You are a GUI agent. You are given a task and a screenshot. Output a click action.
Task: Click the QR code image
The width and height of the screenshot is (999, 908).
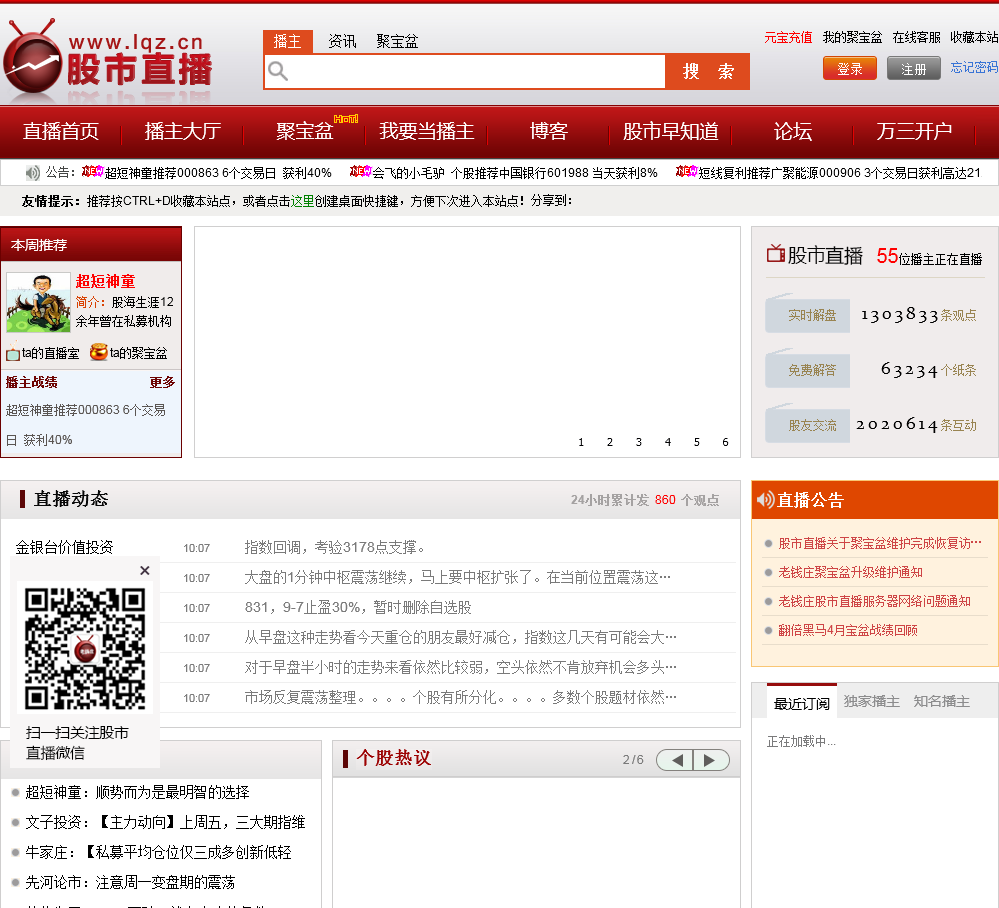pos(85,649)
